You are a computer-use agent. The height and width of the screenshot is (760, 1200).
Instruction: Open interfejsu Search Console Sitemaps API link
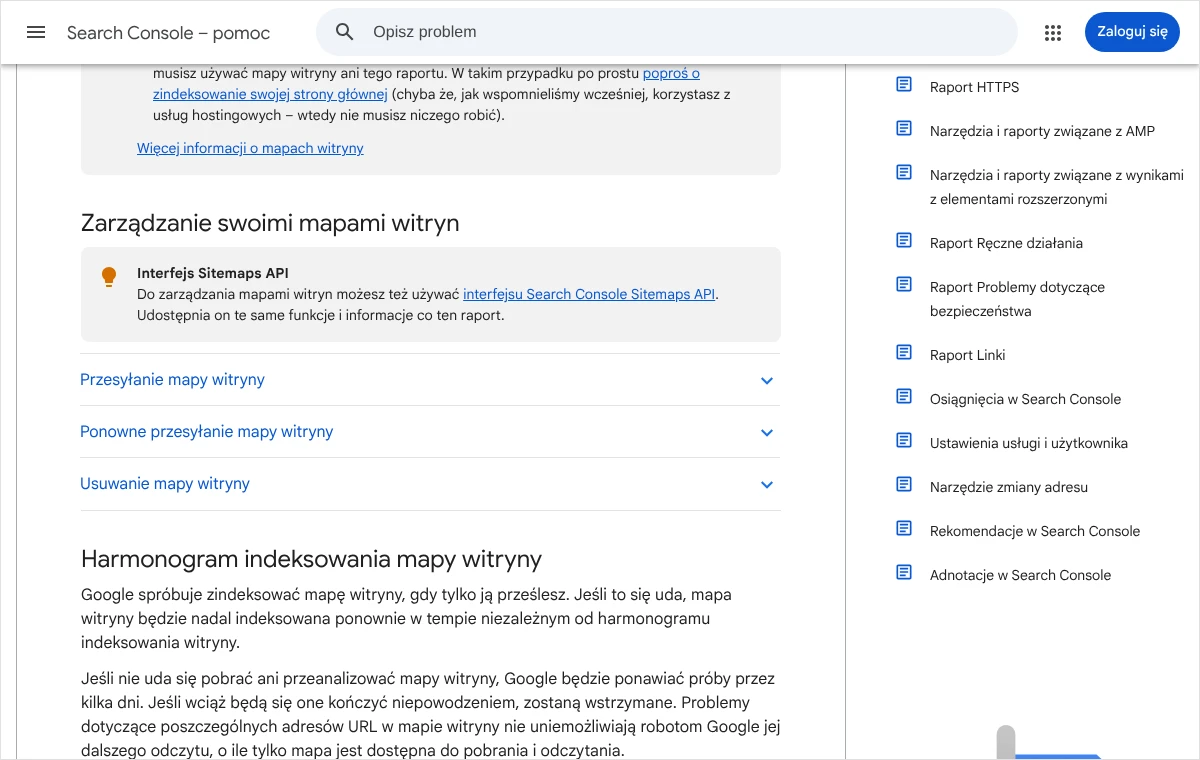tap(589, 294)
